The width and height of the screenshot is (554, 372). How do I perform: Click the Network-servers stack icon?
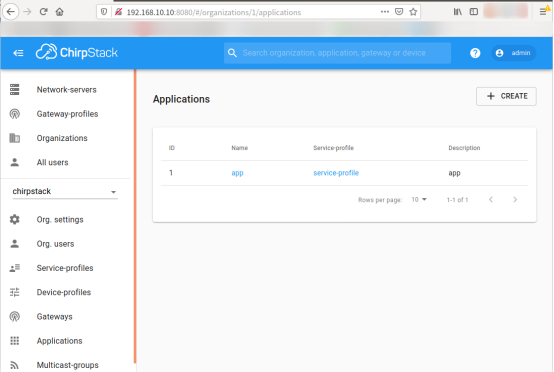[14, 90]
